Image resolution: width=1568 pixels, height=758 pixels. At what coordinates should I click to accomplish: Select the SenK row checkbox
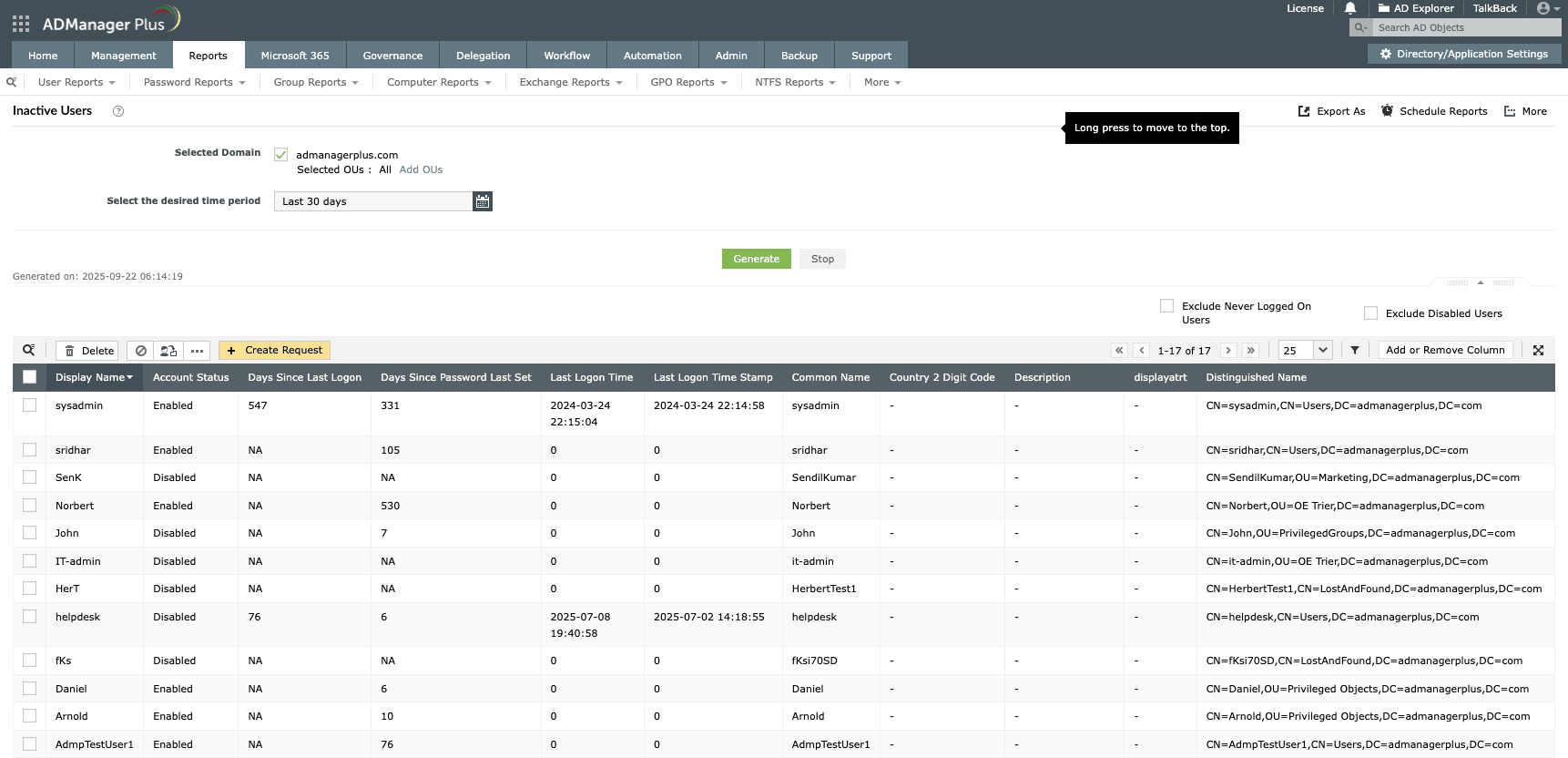click(29, 477)
